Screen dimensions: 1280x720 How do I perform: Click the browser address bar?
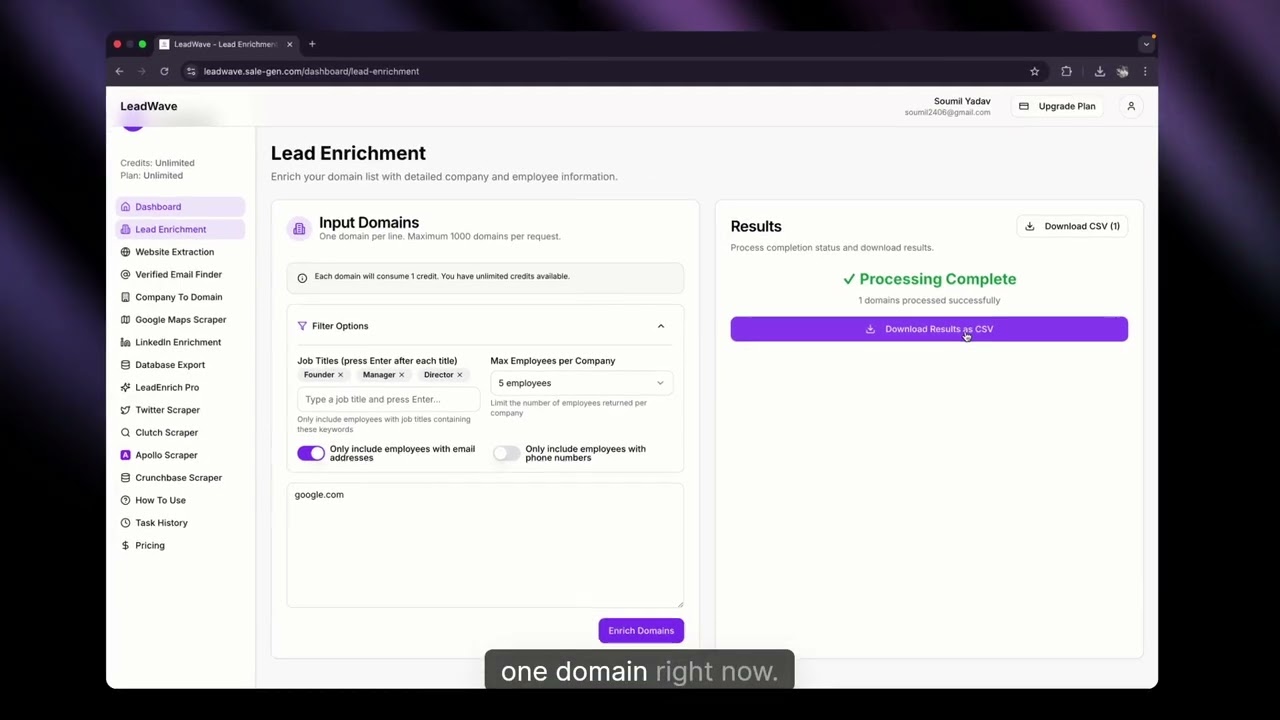pyautogui.click(x=612, y=71)
